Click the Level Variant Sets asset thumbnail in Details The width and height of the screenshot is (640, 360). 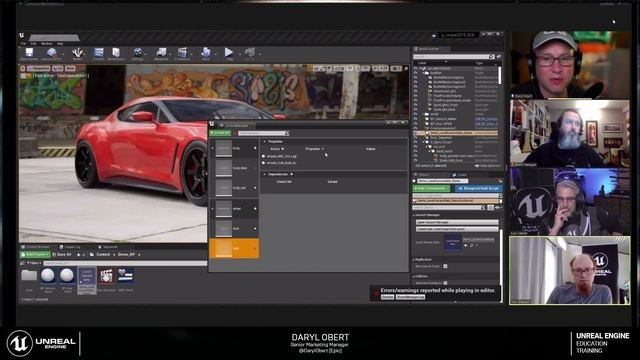(452, 243)
